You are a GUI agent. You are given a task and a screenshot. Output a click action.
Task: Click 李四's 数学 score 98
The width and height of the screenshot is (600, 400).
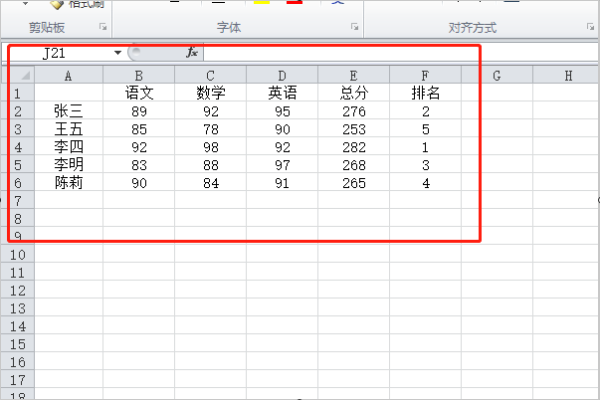pyautogui.click(x=210, y=147)
